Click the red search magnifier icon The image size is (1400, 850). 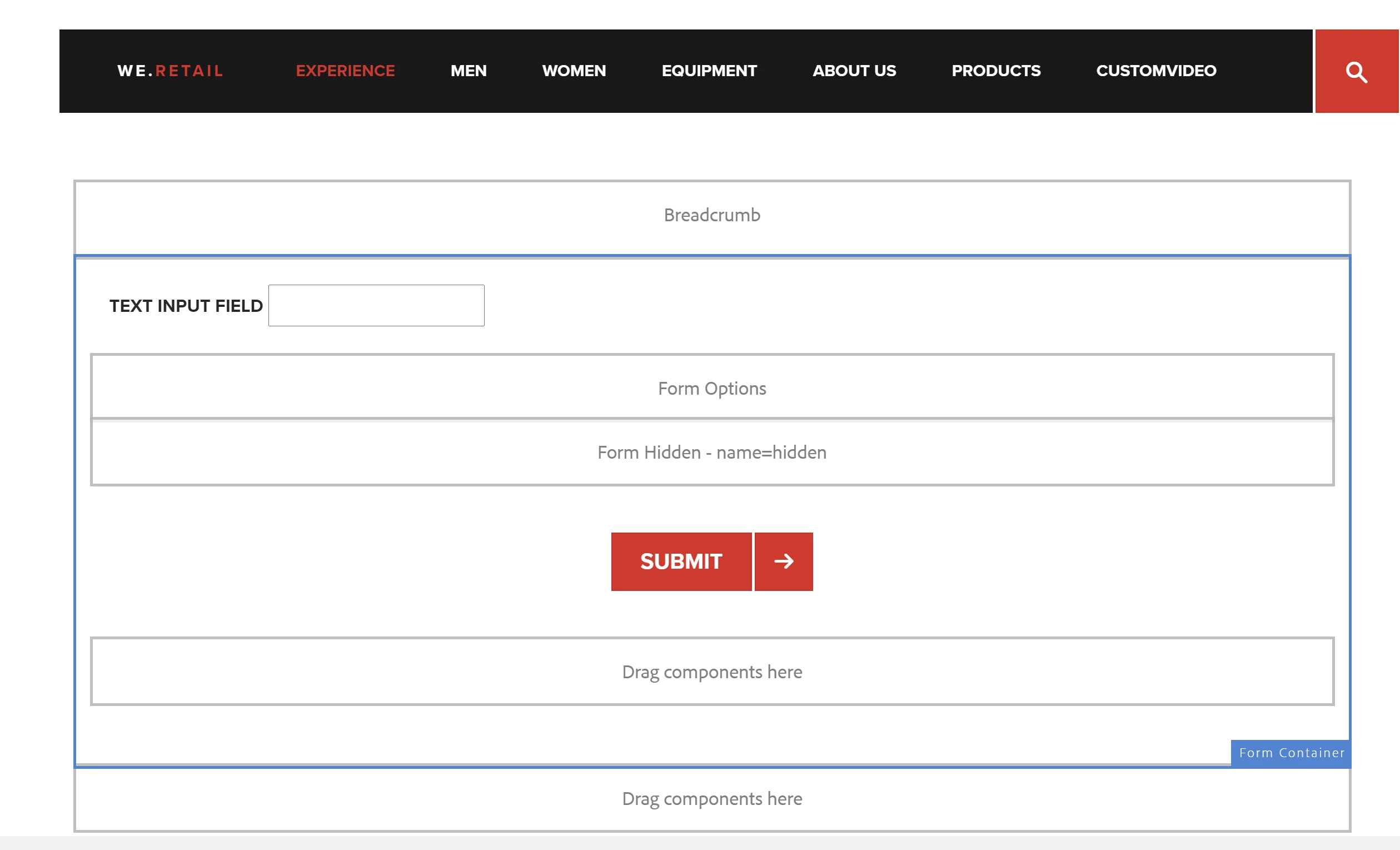click(1356, 72)
